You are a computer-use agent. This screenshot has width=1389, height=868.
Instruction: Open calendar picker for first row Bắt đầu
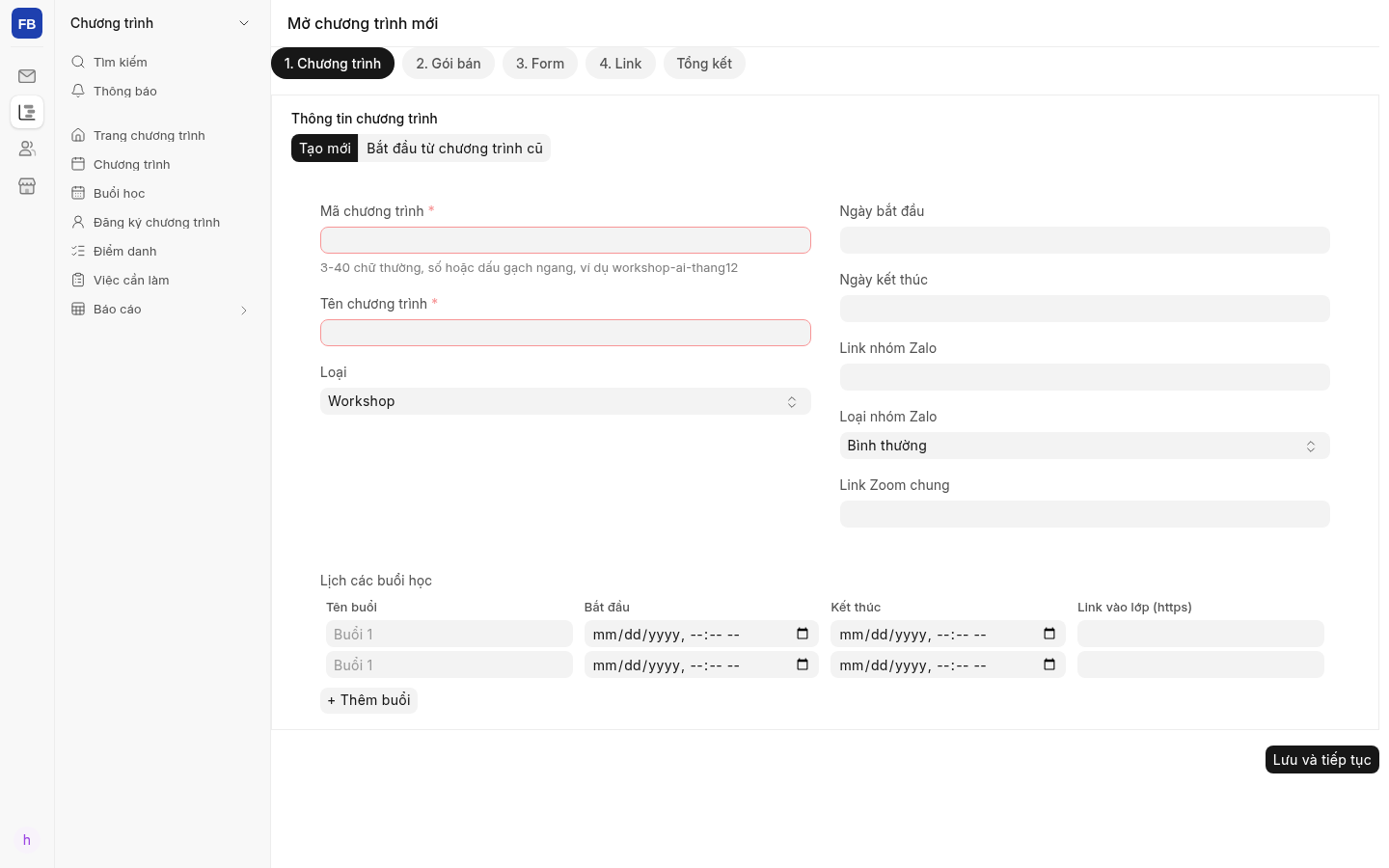pos(803,634)
